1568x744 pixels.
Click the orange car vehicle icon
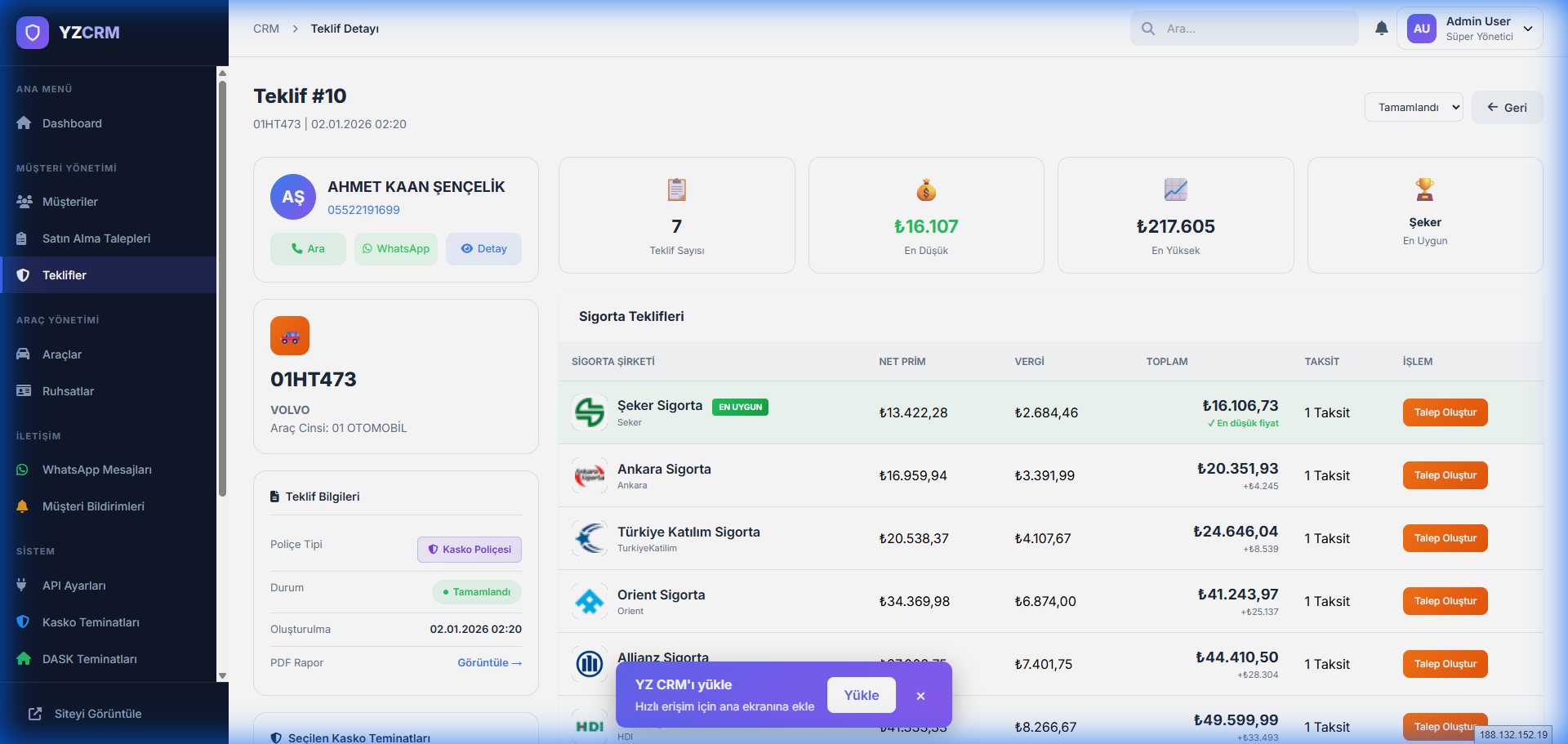[x=290, y=336]
